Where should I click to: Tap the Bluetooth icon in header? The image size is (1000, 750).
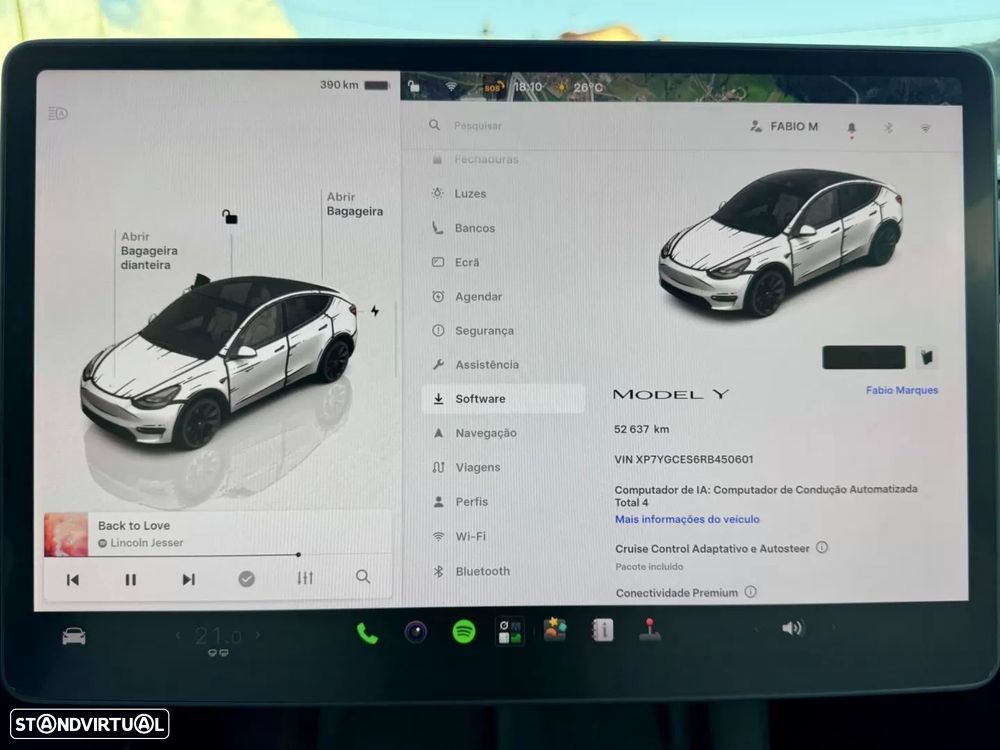(x=888, y=128)
